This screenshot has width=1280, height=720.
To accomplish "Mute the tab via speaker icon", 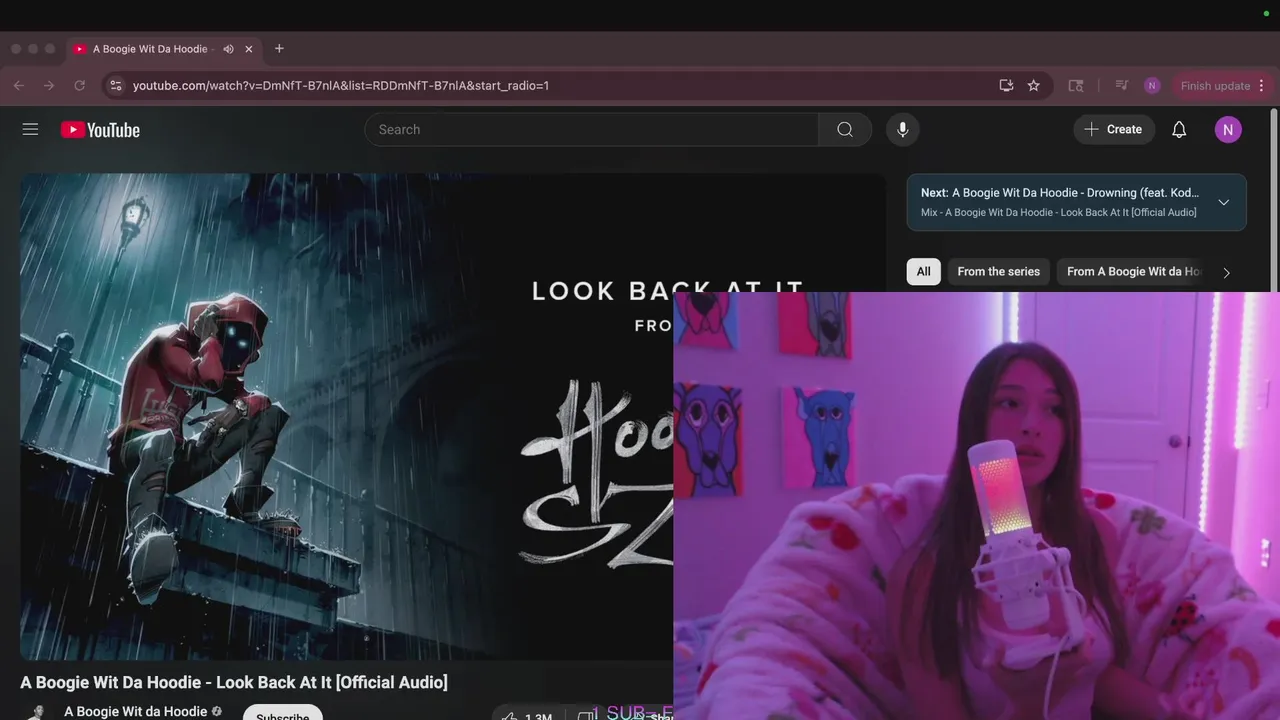I will pyautogui.click(x=228, y=49).
